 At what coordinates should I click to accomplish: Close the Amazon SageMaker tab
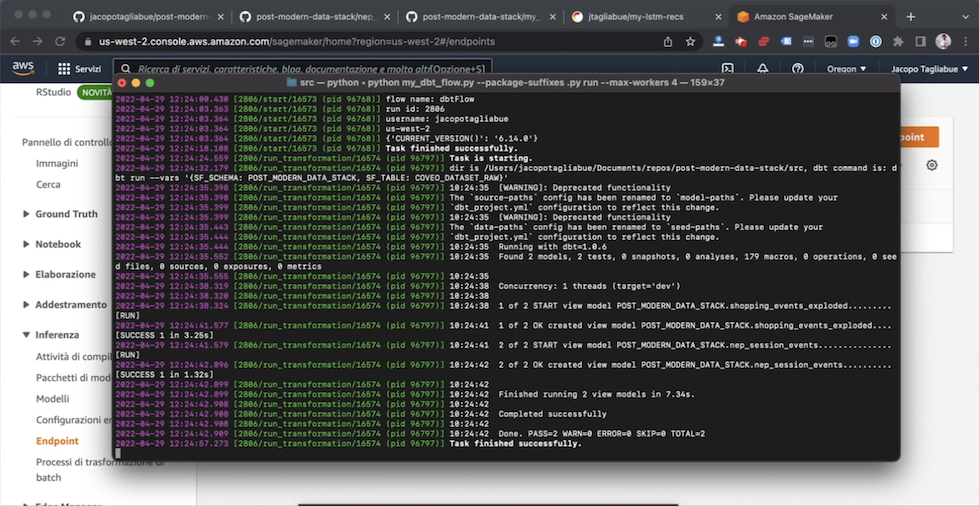(x=884, y=17)
